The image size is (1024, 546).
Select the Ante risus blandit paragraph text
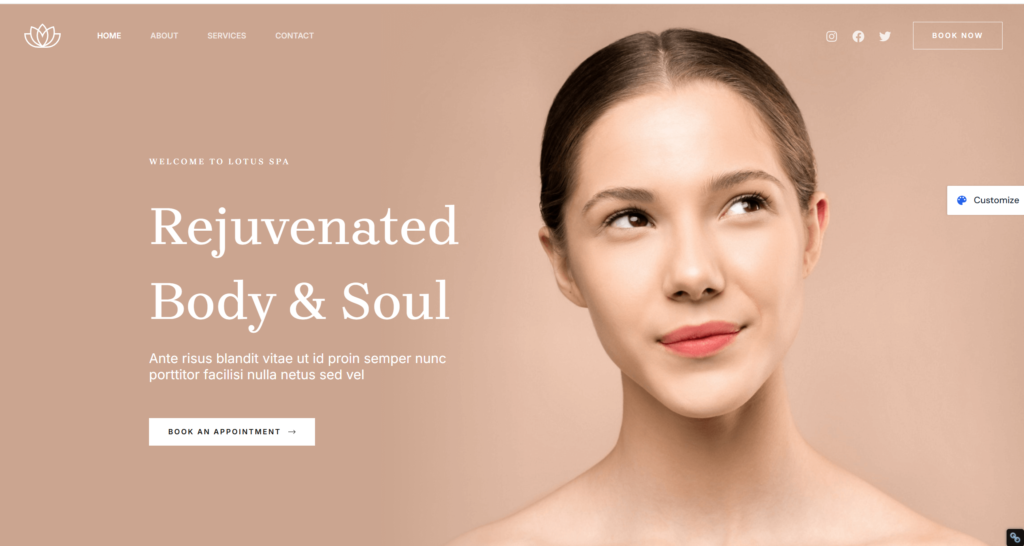(x=298, y=366)
